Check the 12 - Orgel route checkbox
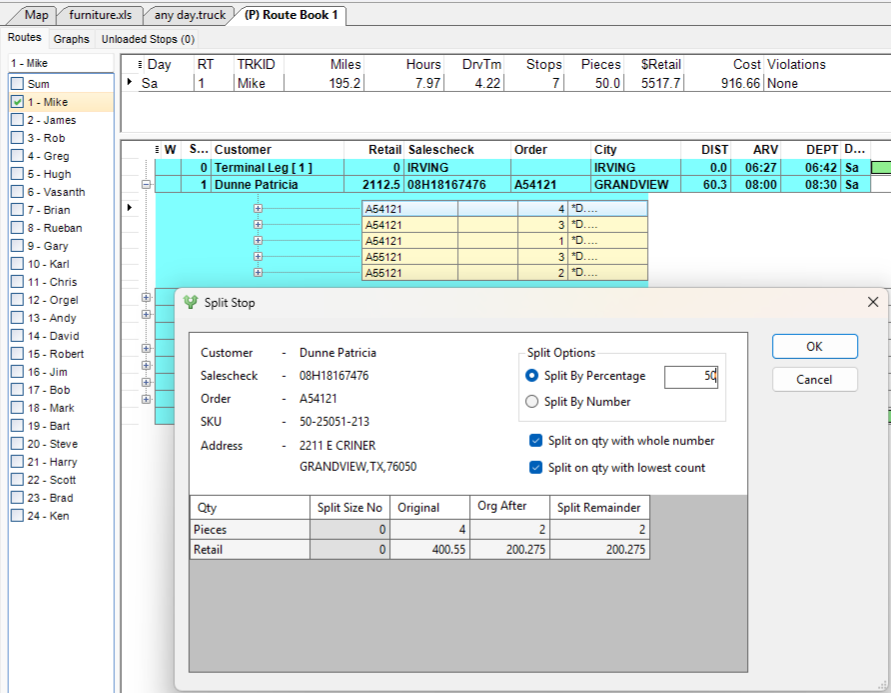 18,300
